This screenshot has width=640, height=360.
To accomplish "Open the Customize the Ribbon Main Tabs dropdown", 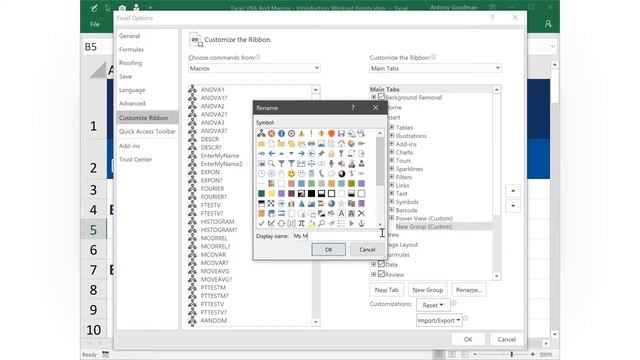I will [x=435, y=68].
